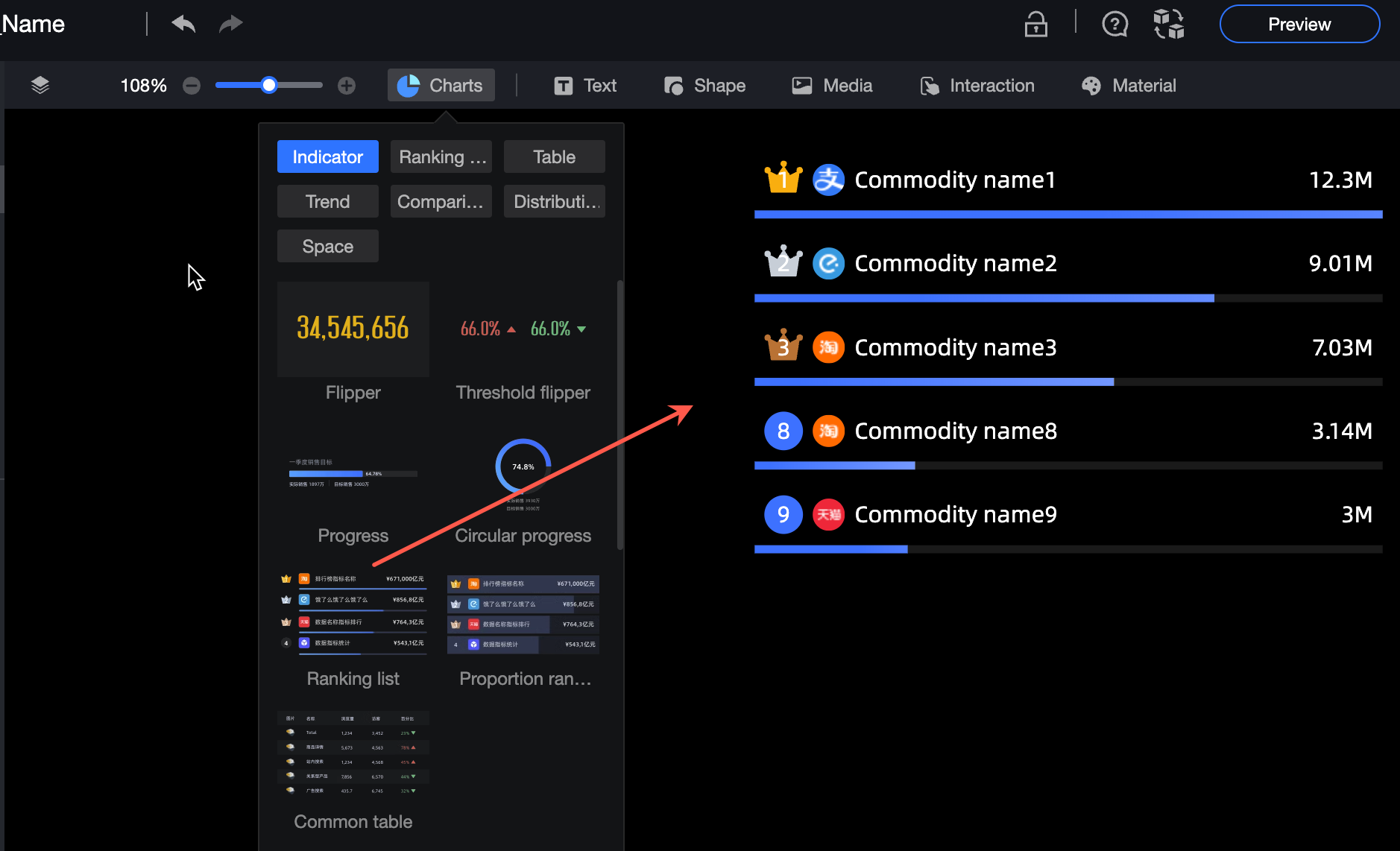Open the help question mark icon
Screen dimensions: 1400x851
pos(1114,24)
